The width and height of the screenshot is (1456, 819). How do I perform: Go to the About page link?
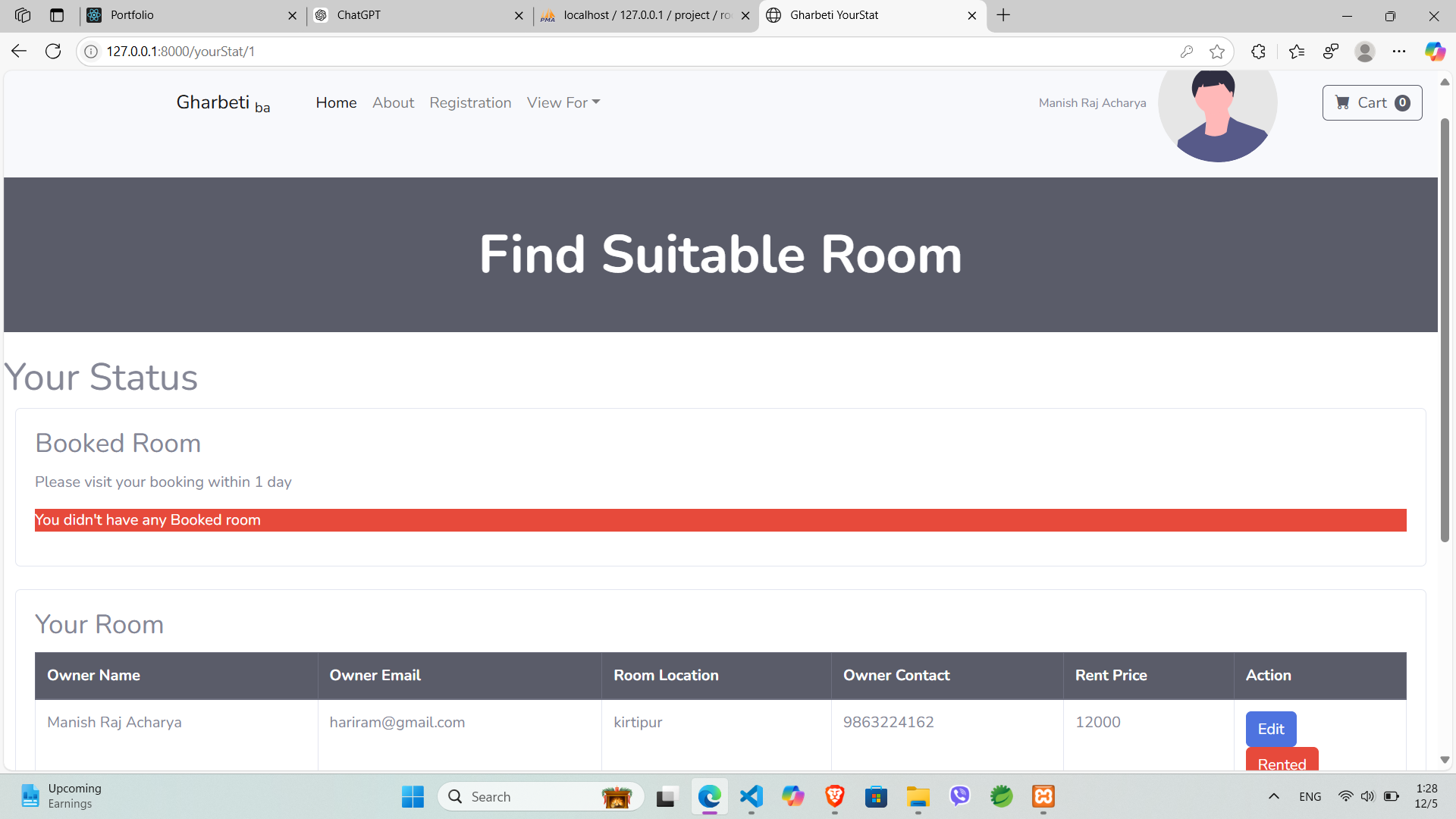(393, 102)
